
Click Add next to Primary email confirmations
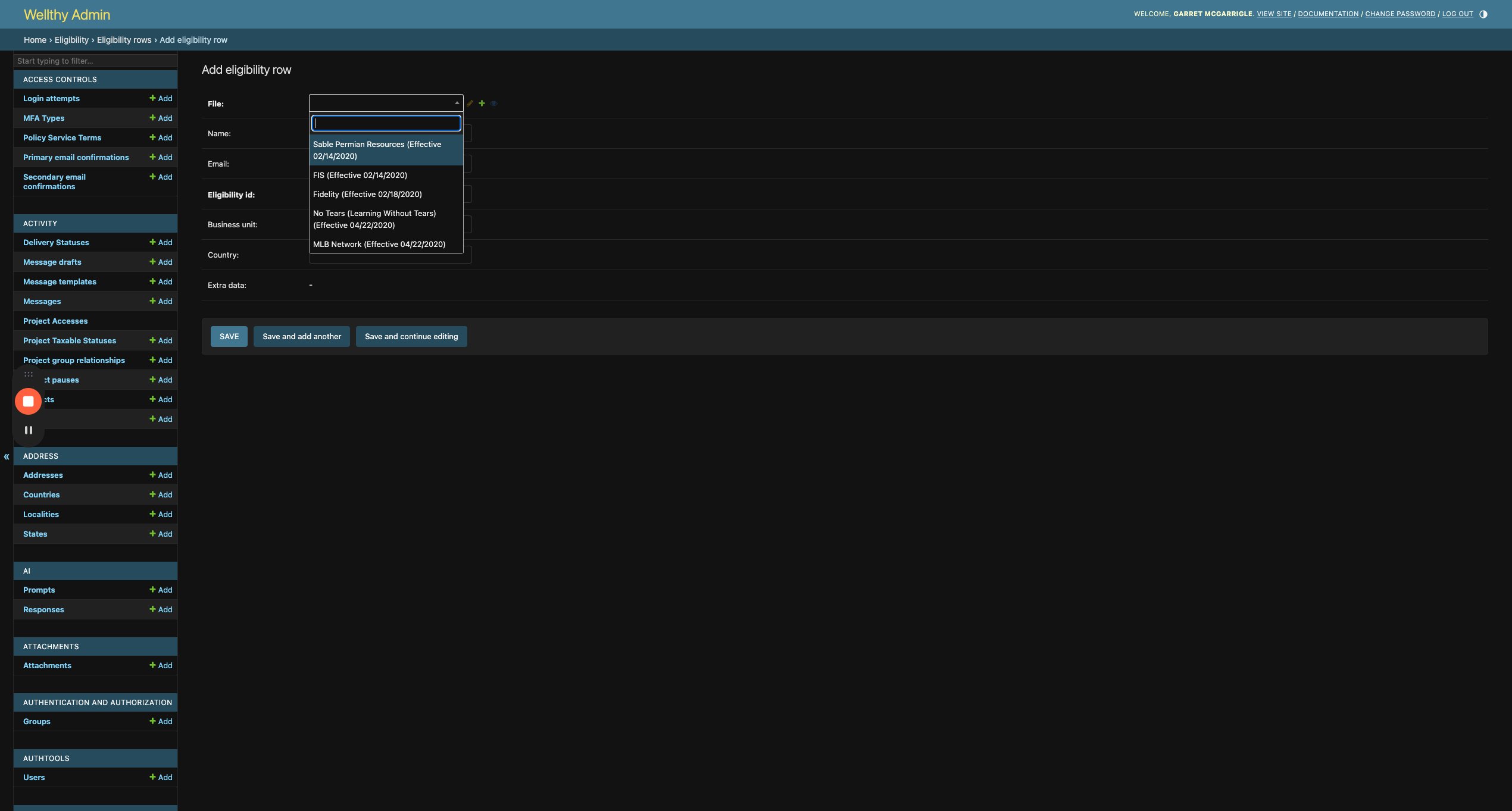[x=161, y=157]
